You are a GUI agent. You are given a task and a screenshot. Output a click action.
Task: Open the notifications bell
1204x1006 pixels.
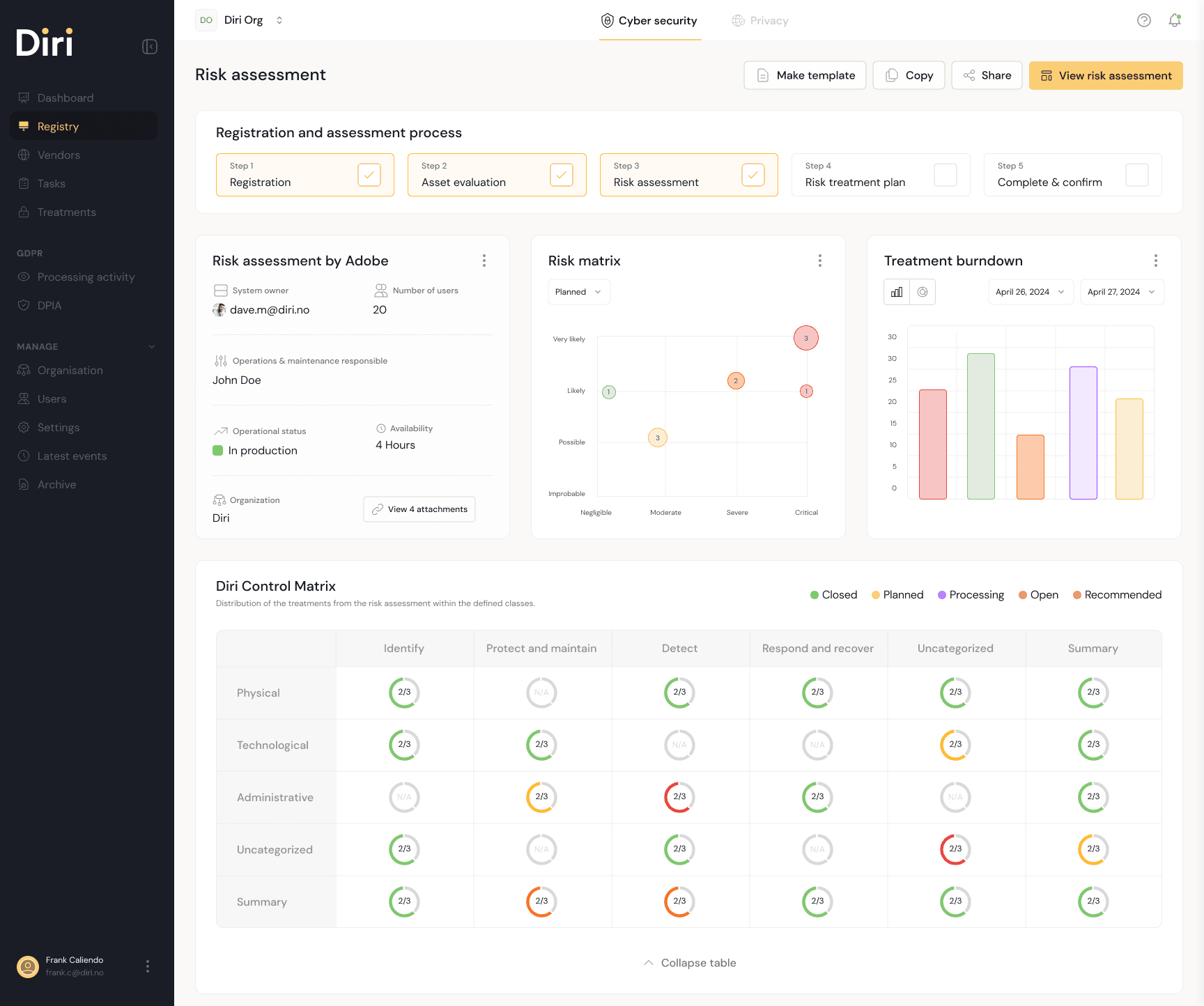click(1175, 20)
